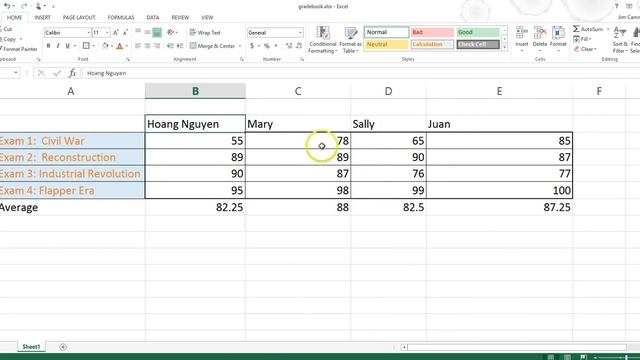The height and width of the screenshot is (360, 640).
Task: Open font size dropdown
Action: [x=107, y=32]
